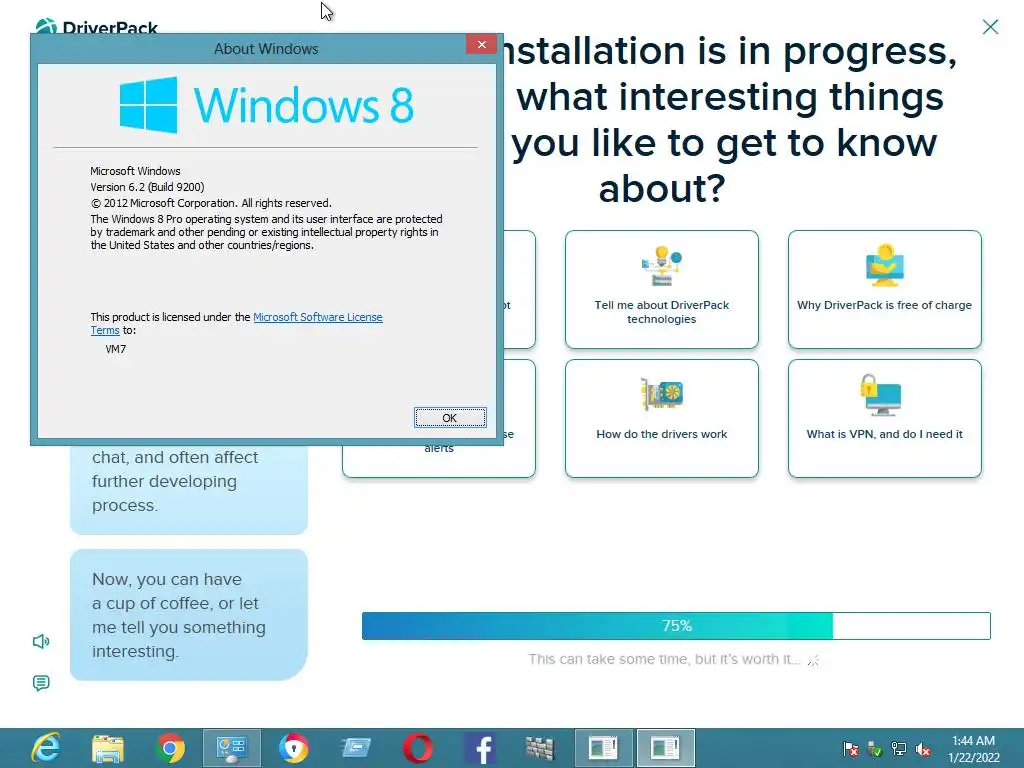Click the 'further developing process' chat bubble
Screen dimensions: 1024x768
[189, 490]
